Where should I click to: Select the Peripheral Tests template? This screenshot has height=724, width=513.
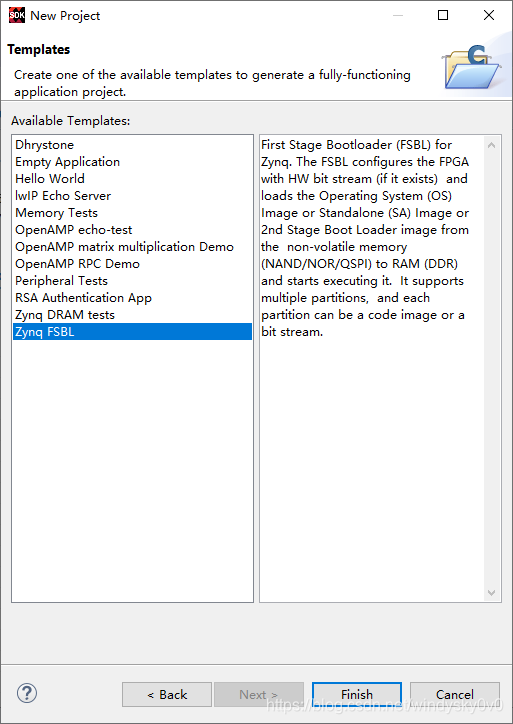133,281
